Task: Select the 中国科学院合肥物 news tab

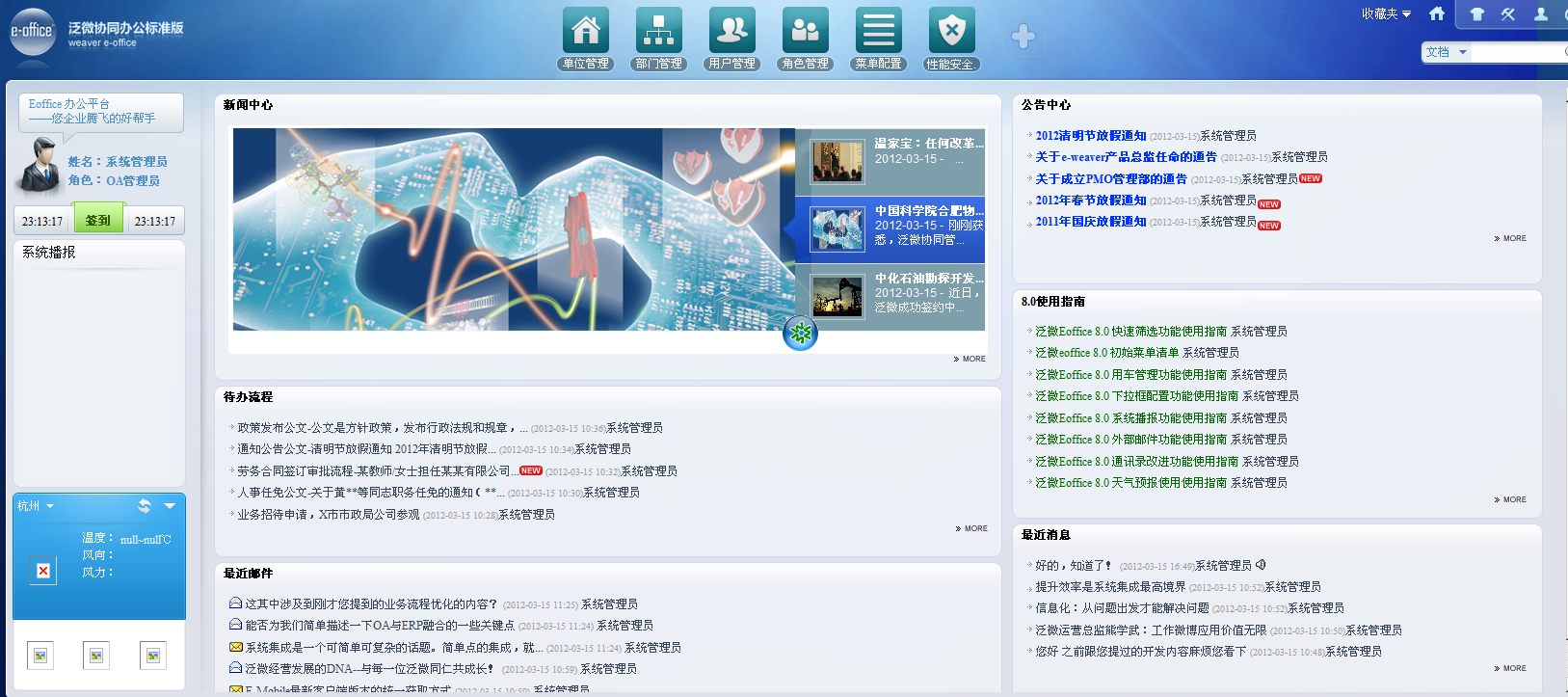Action: coord(890,229)
